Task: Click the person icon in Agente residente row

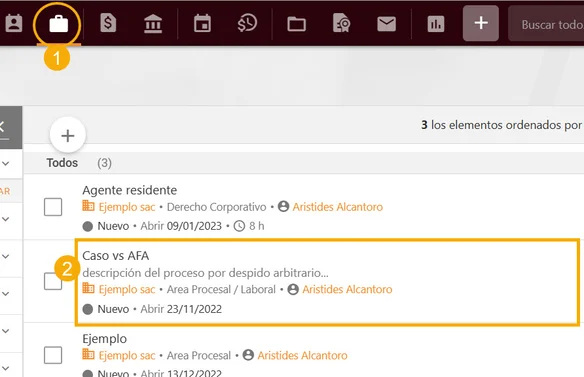Action: [x=283, y=206]
